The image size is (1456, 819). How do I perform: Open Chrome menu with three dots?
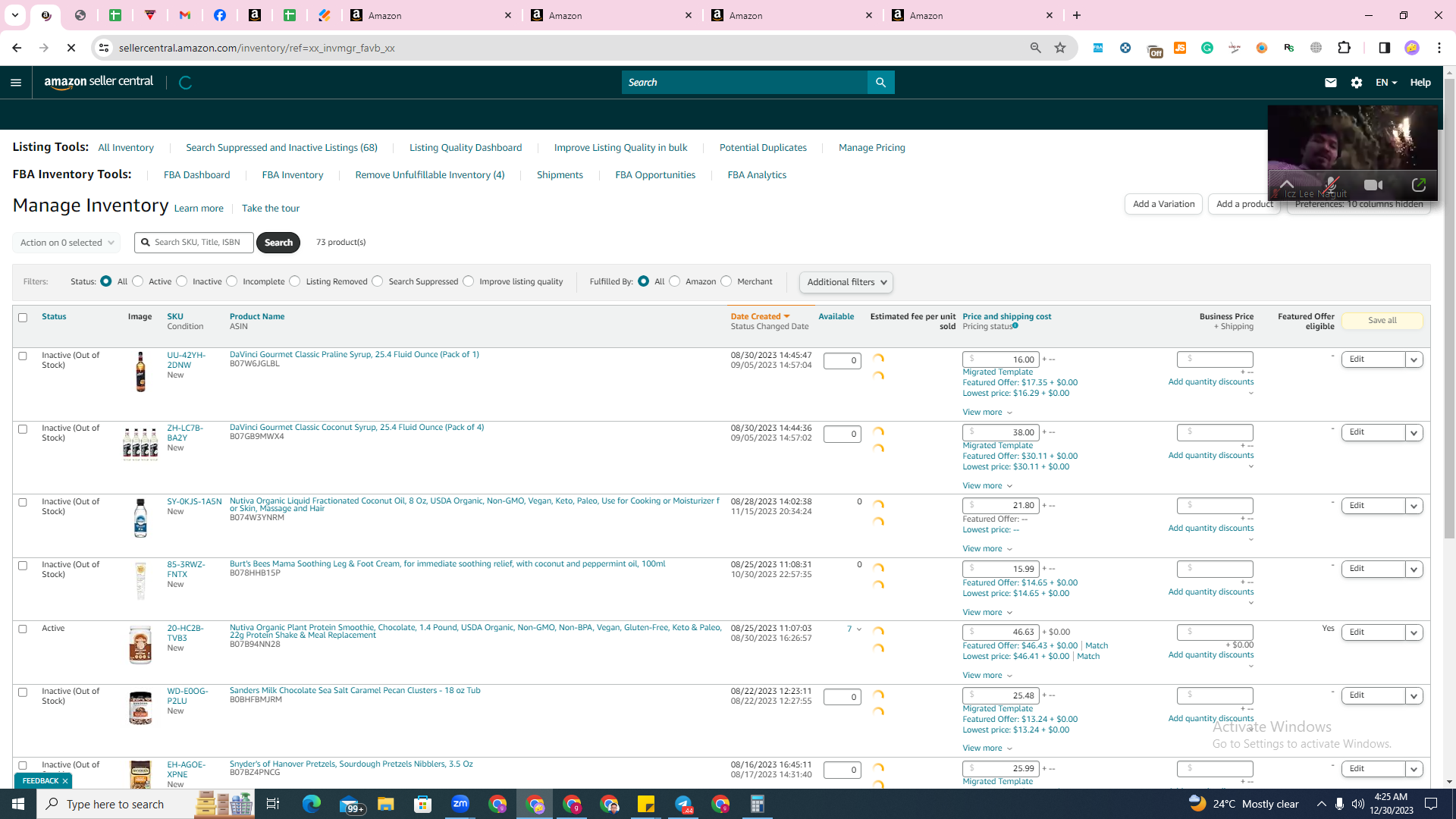point(1439,48)
